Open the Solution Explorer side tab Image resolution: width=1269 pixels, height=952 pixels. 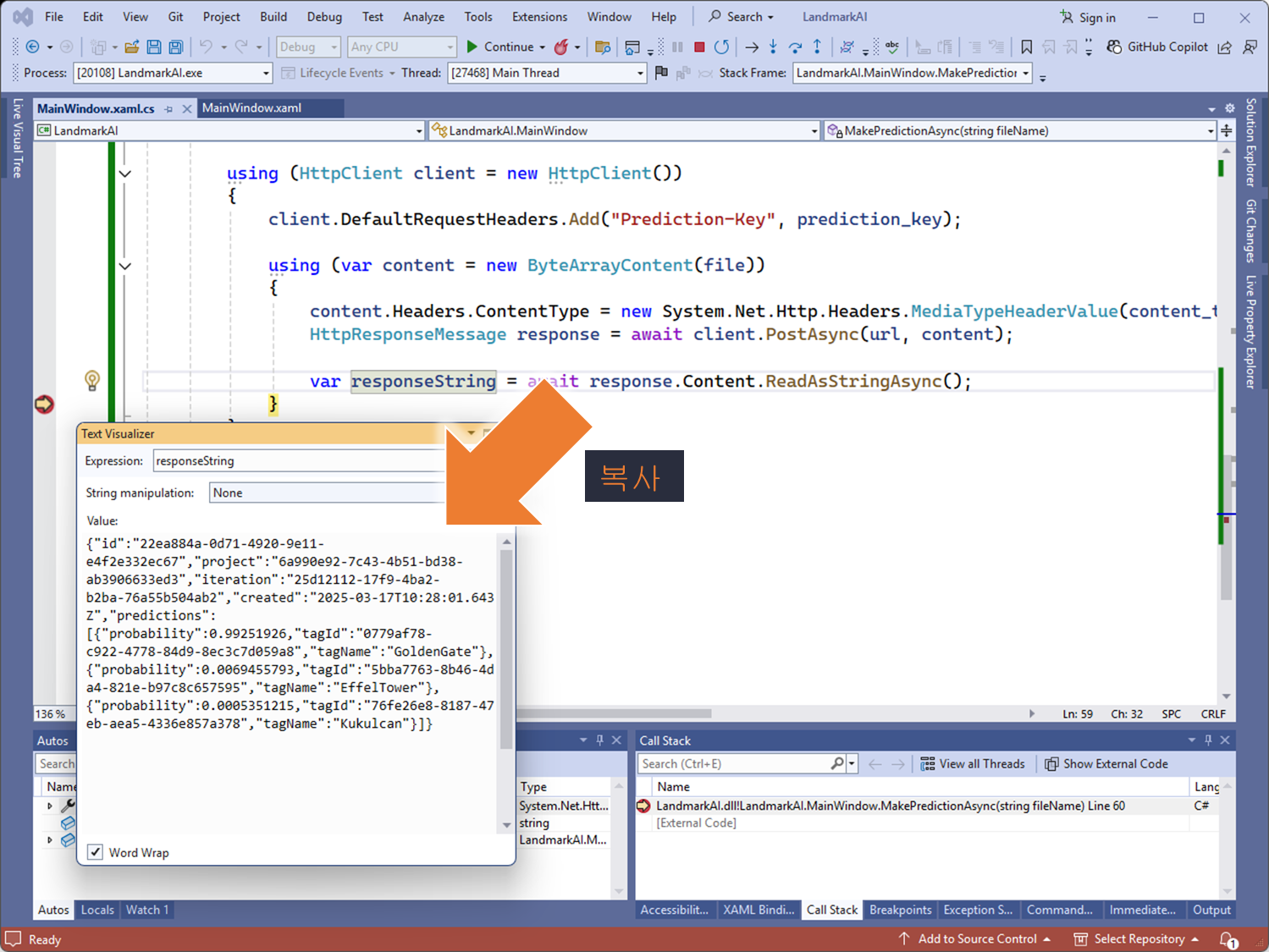point(1250,141)
